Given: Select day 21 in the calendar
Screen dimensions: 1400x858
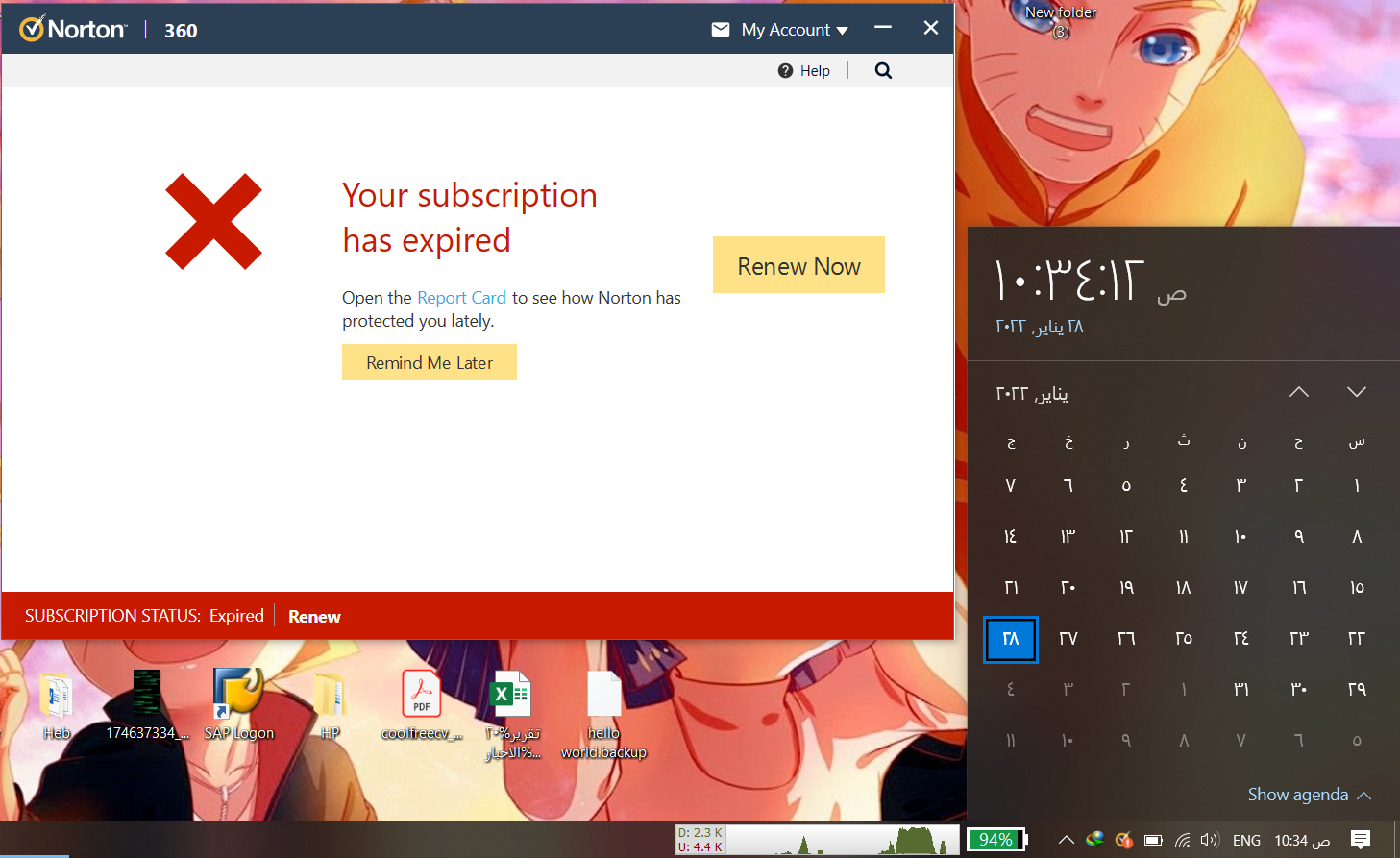Looking at the screenshot, I should click(x=1011, y=588).
